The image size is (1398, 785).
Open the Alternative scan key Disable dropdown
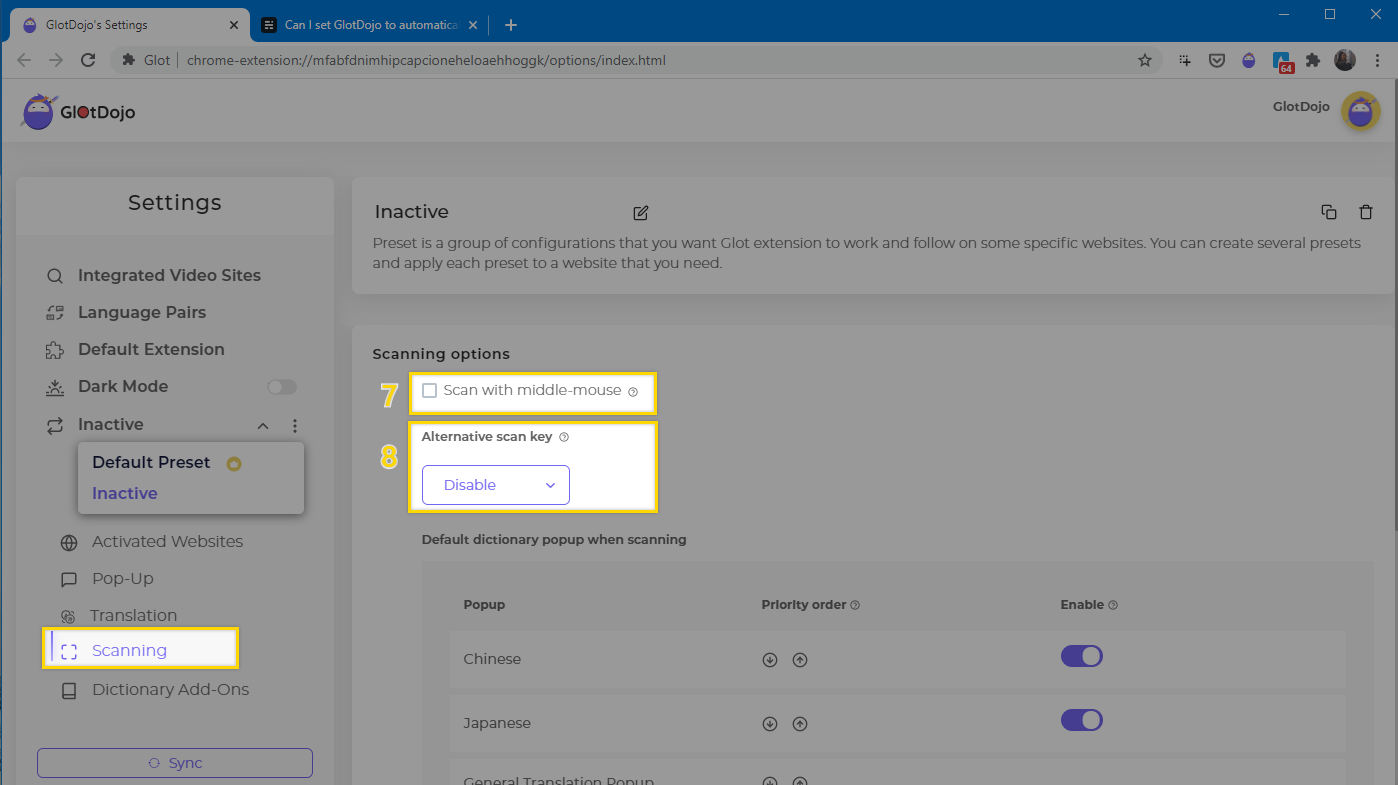pyautogui.click(x=496, y=485)
